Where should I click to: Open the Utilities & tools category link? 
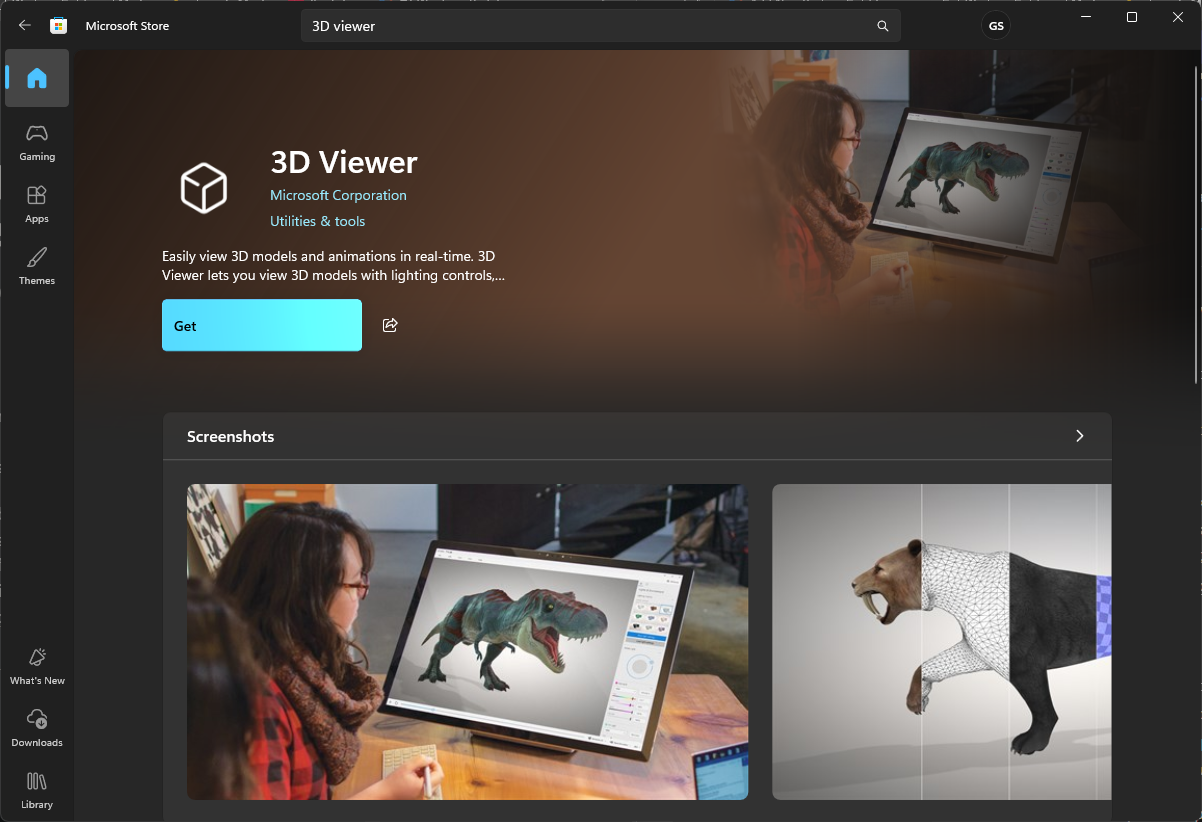[317, 221]
